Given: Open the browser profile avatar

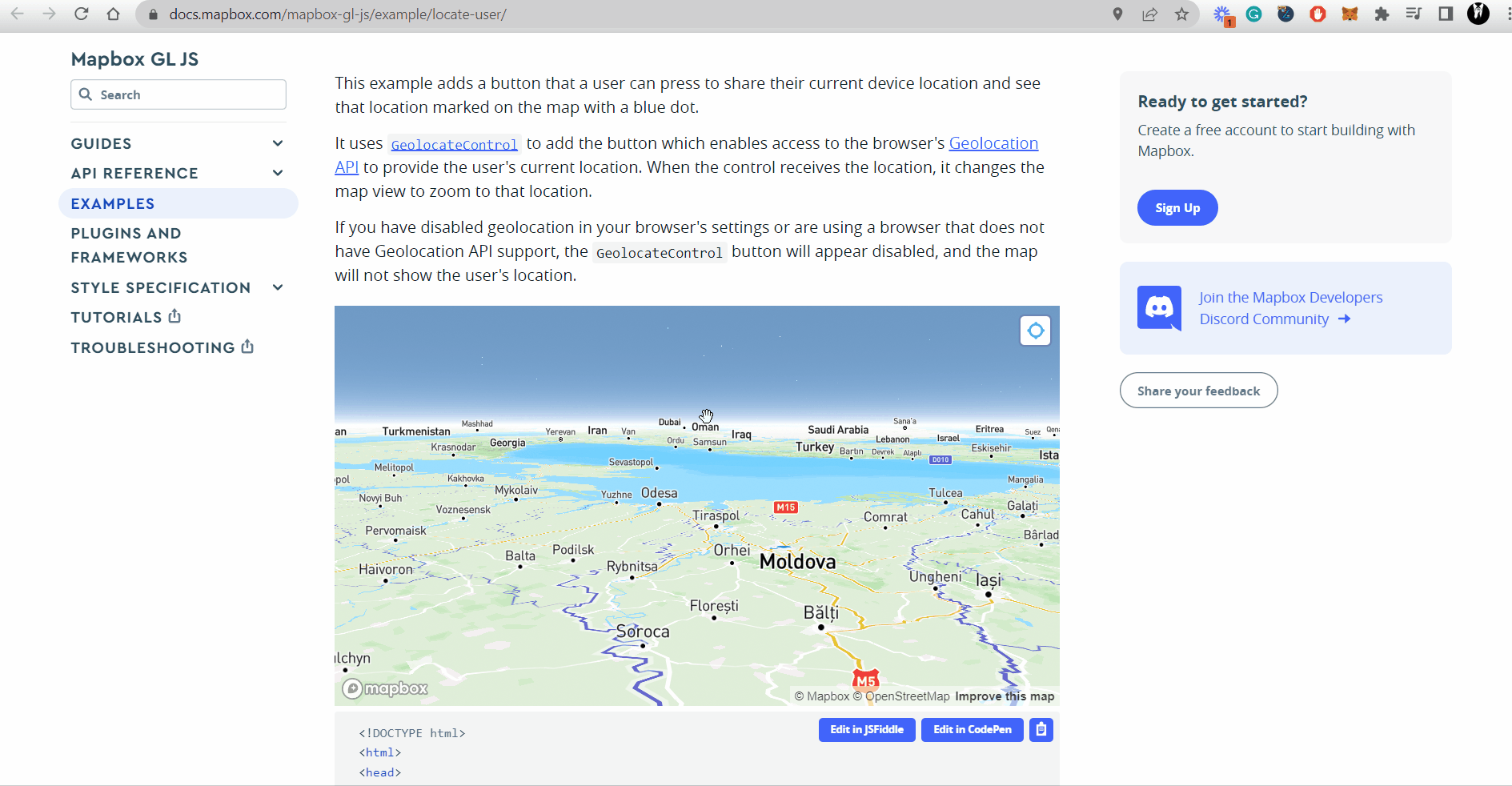Looking at the screenshot, I should pyautogui.click(x=1478, y=14).
